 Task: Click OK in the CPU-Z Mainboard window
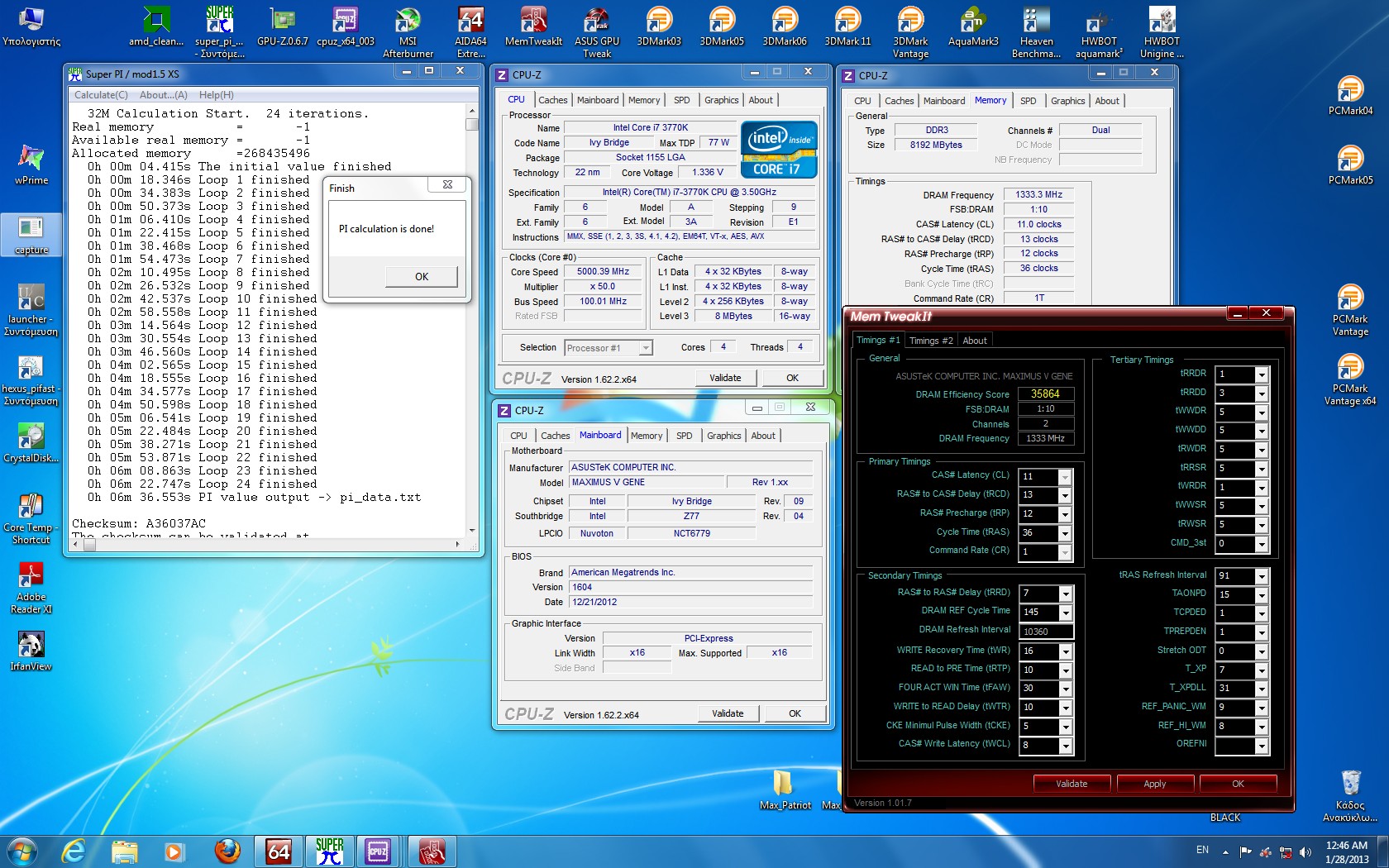(x=795, y=713)
